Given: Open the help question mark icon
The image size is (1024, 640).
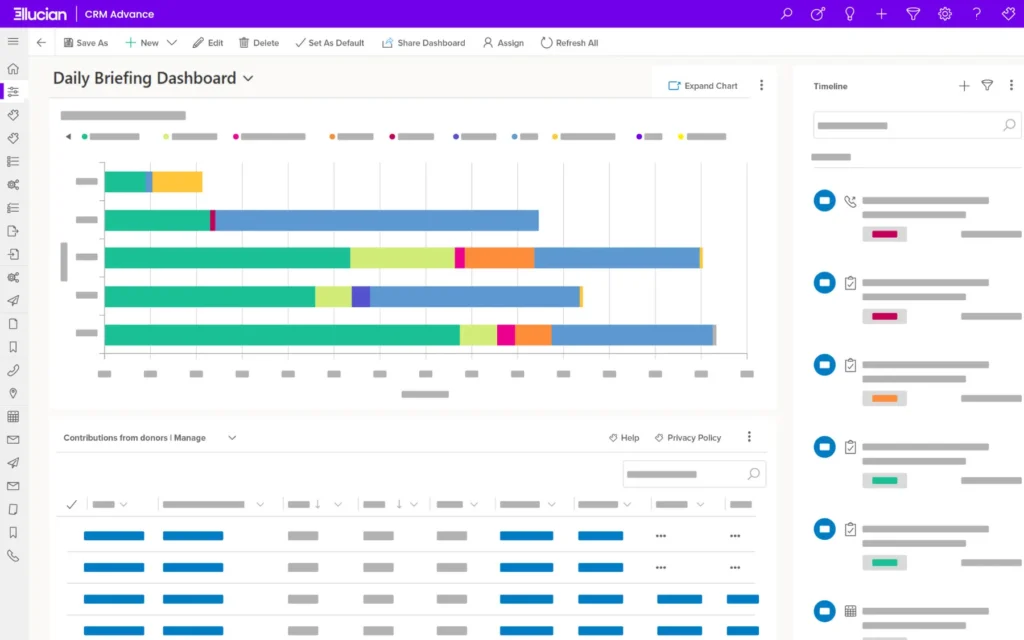Looking at the screenshot, I should [976, 14].
